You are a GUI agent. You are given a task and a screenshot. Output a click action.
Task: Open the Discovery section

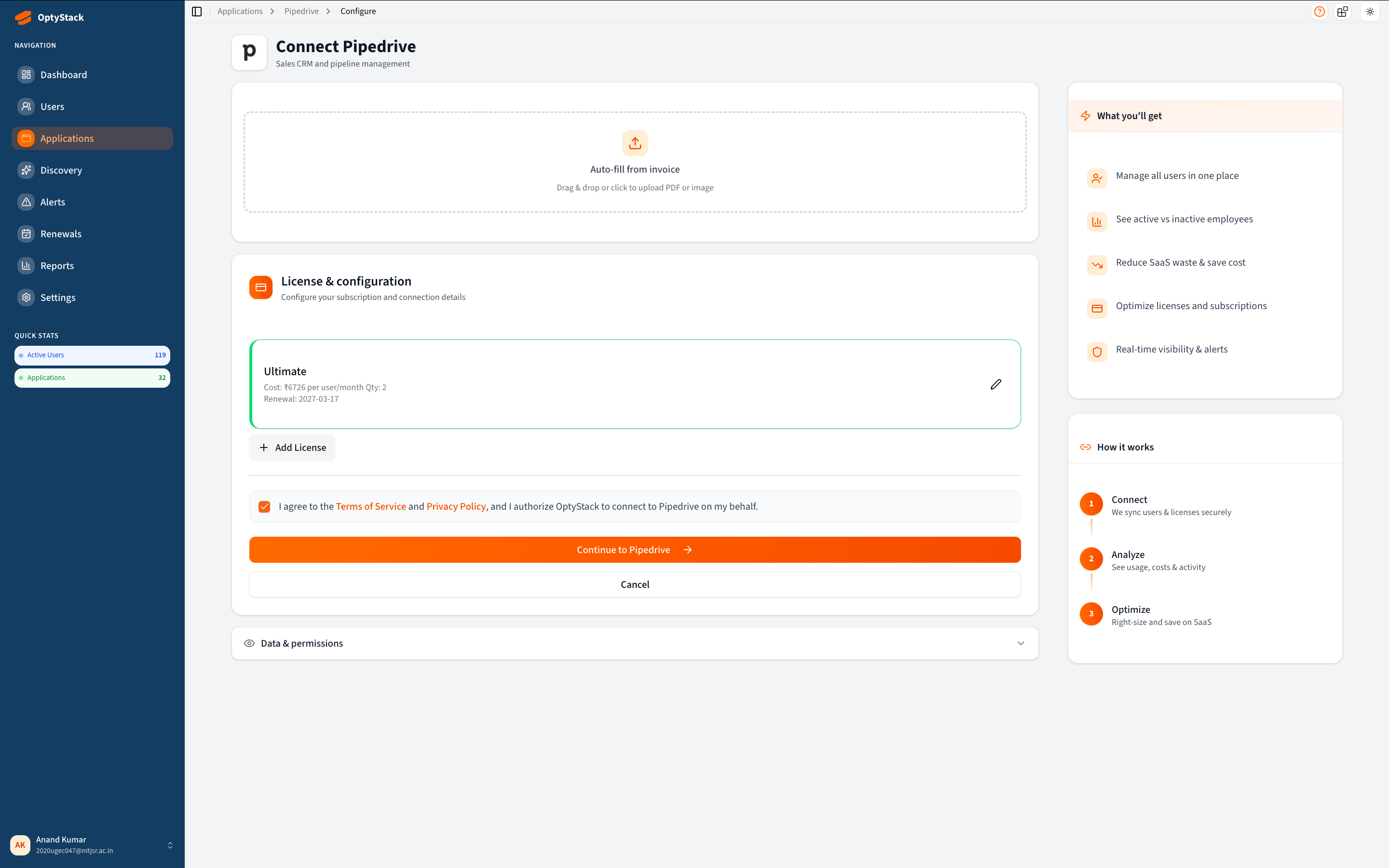[x=92, y=171]
